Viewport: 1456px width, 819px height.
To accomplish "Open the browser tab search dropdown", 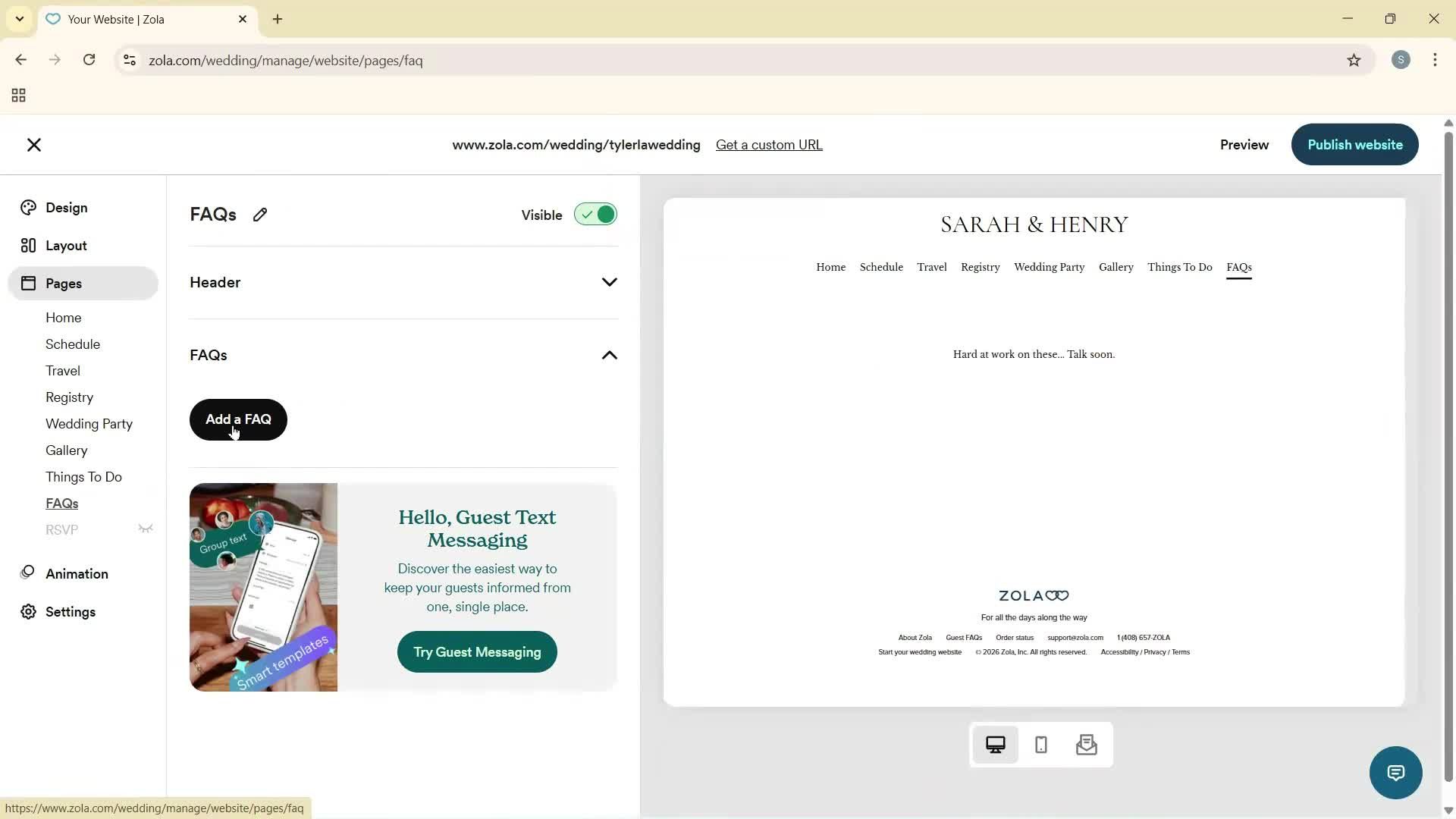I will (x=19, y=19).
